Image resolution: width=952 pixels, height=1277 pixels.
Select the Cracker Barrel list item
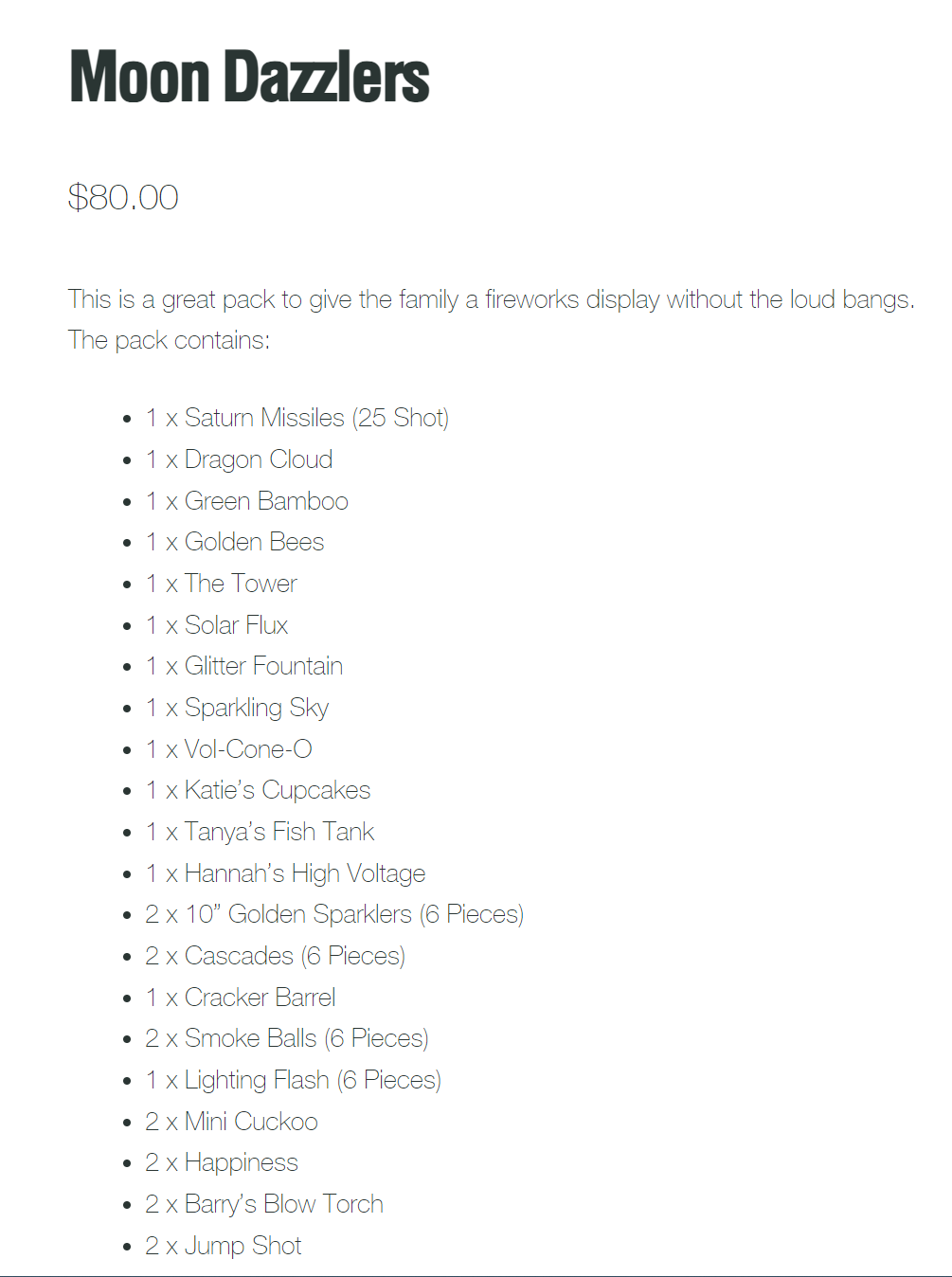[x=241, y=998]
